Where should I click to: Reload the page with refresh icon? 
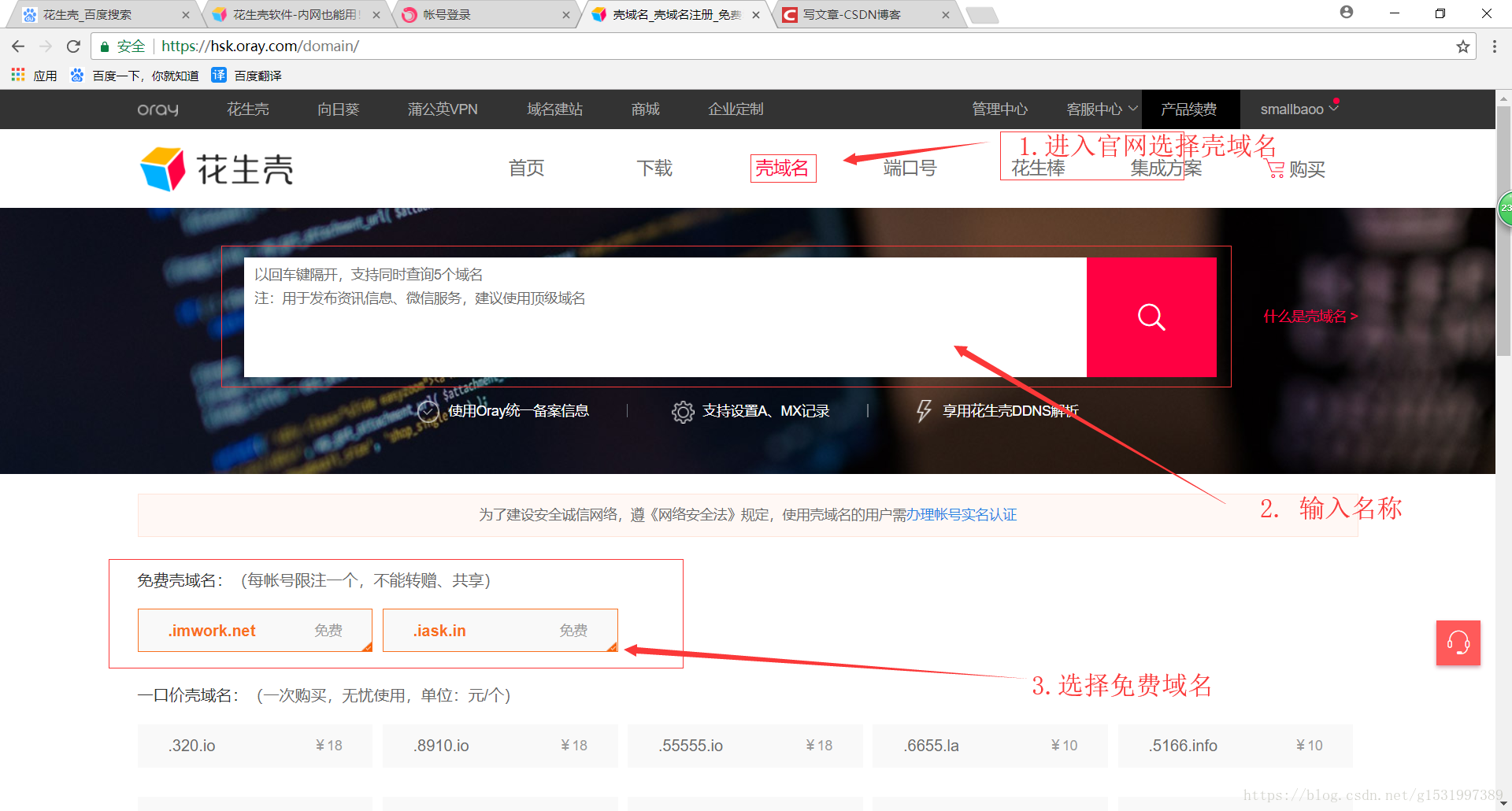point(73,46)
